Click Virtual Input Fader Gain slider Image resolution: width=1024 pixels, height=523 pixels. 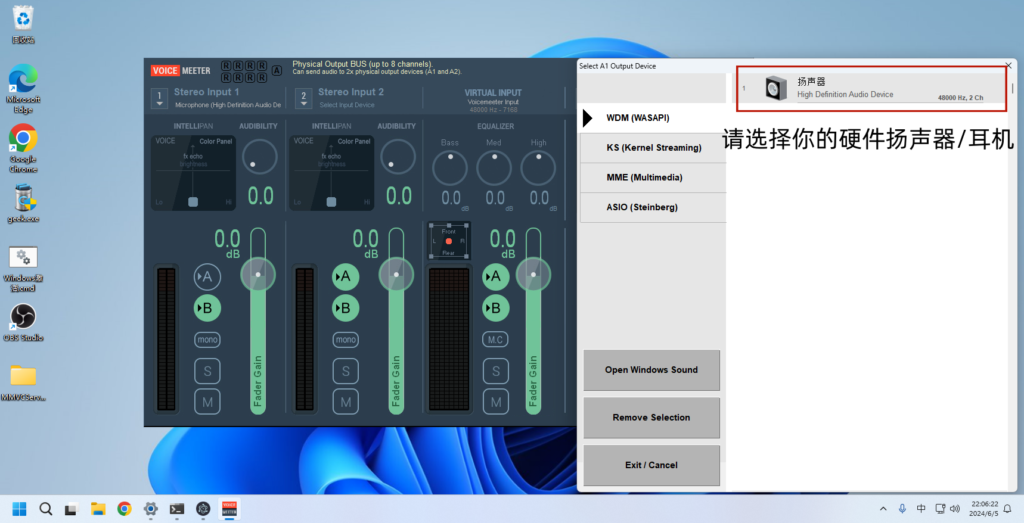(534, 321)
